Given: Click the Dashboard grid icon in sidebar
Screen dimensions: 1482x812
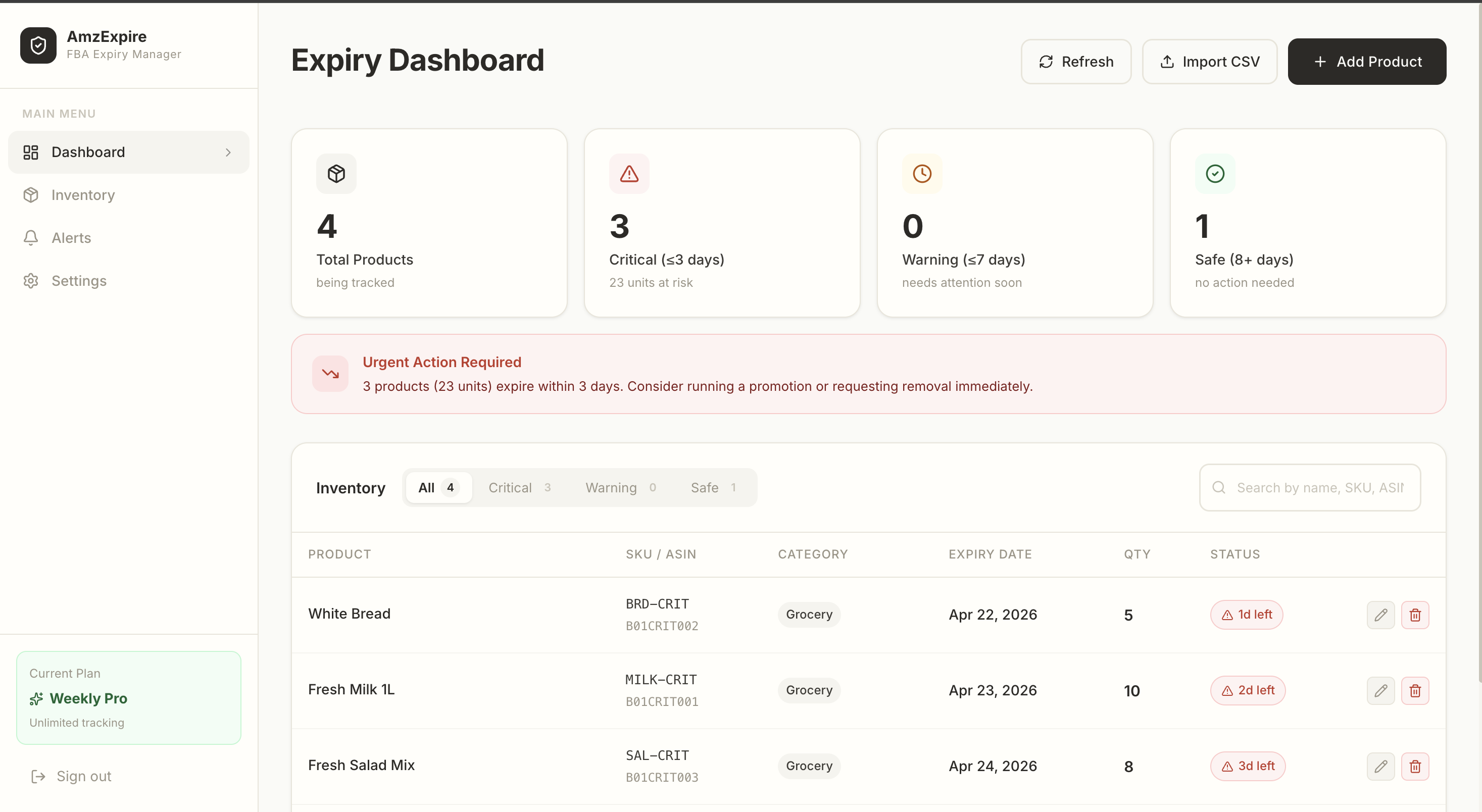Looking at the screenshot, I should pyautogui.click(x=30, y=153).
